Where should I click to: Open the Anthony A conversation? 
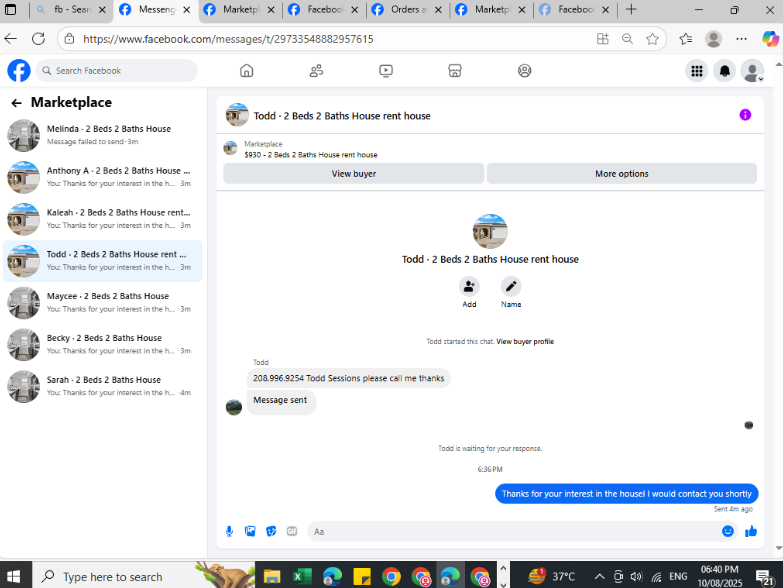coord(103,177)
